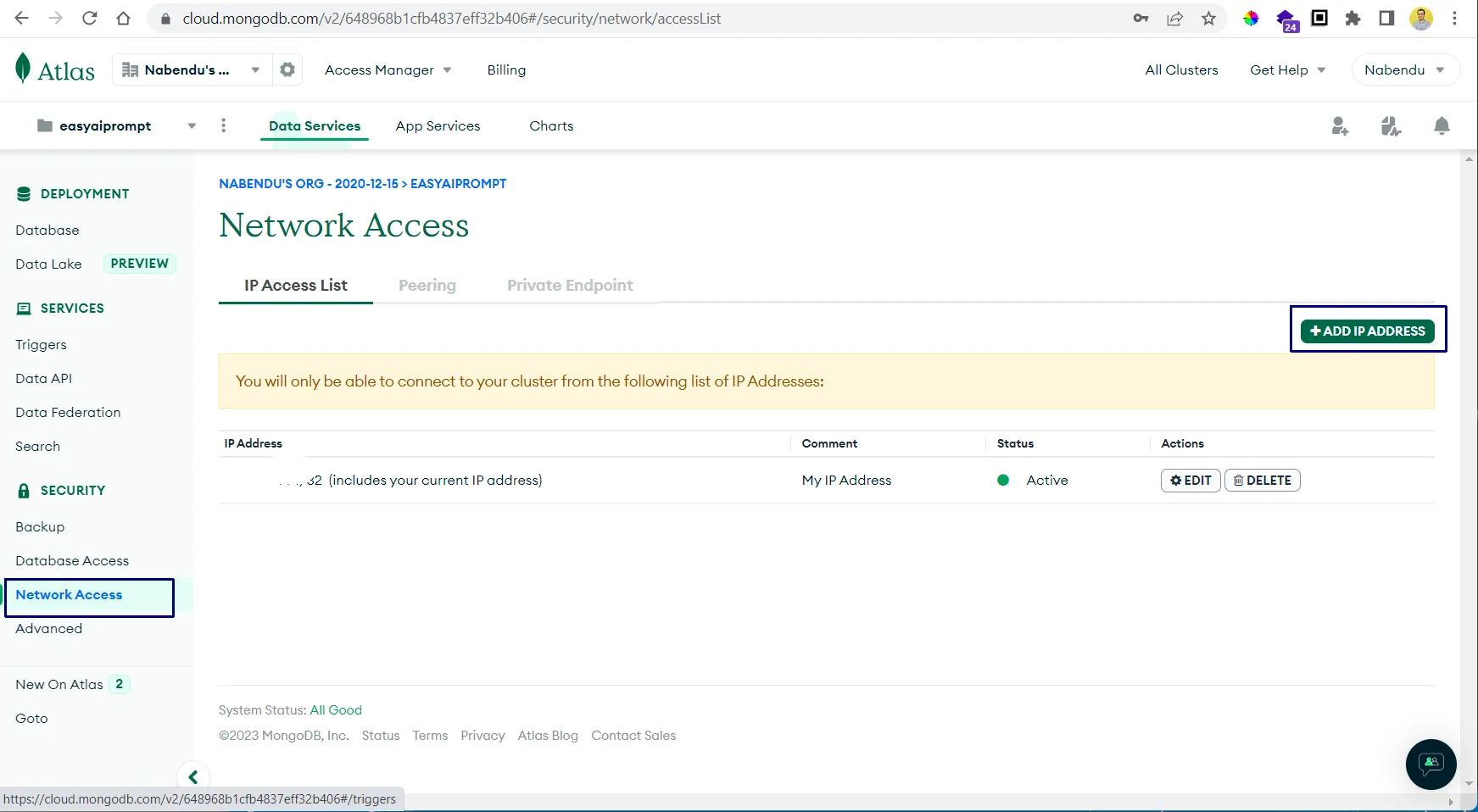Open project options three-dot menu
Screen dimensions: 1478x812
point(223,125)
